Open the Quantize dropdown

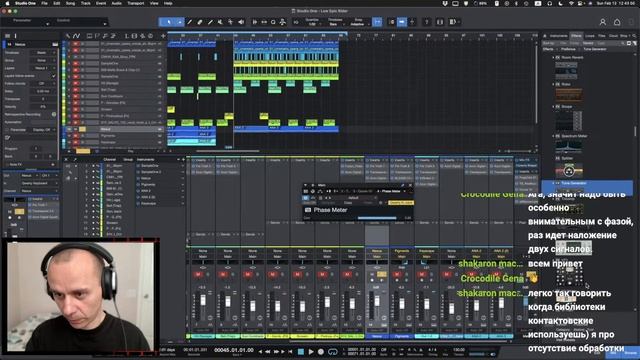[312, 22]
